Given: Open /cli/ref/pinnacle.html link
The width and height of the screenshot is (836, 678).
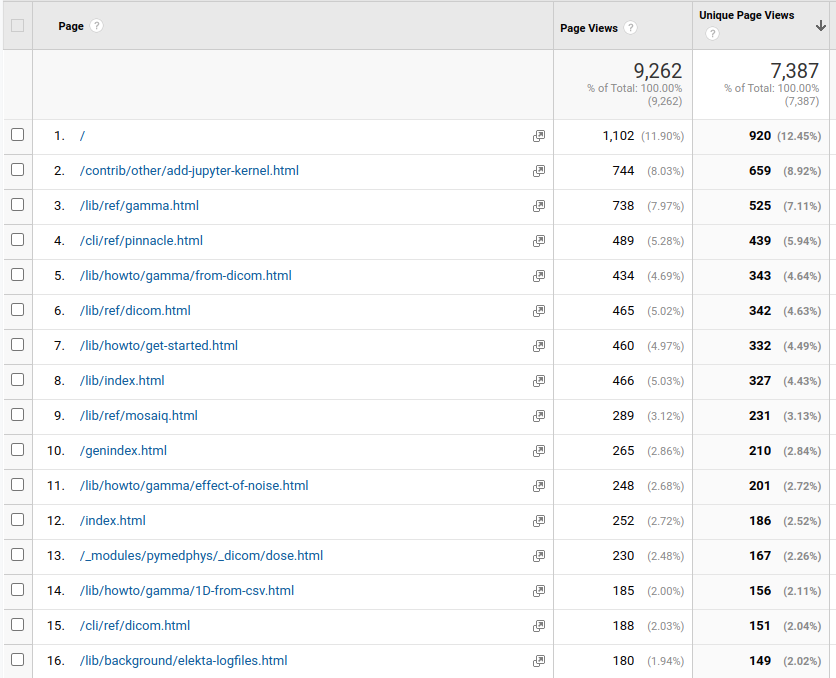Looking at the screenshot, I should [x=141, y=241].
